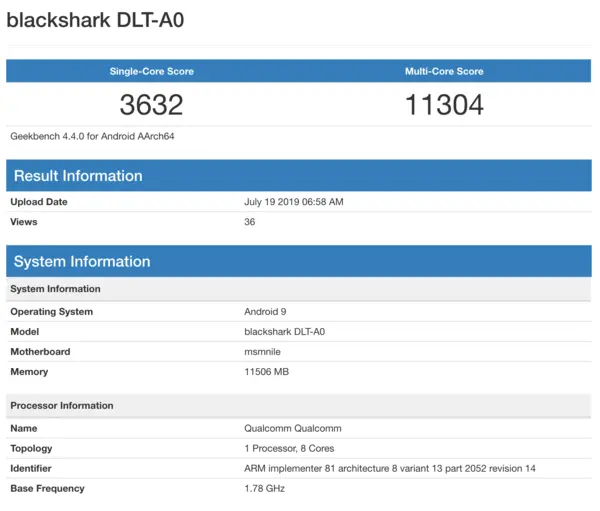Click the 11506 MB memory value
Screen dimensions: 600x511
point(267,372)
